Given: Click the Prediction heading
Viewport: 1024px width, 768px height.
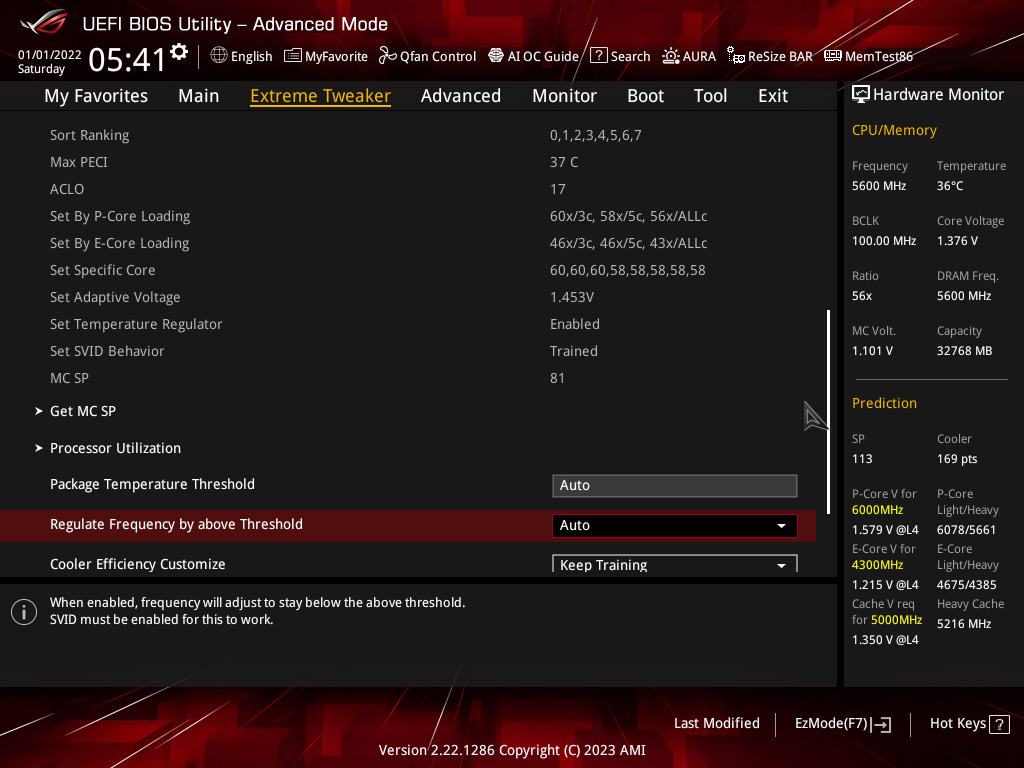Looking at the screenshot, I should coord(884,403).
